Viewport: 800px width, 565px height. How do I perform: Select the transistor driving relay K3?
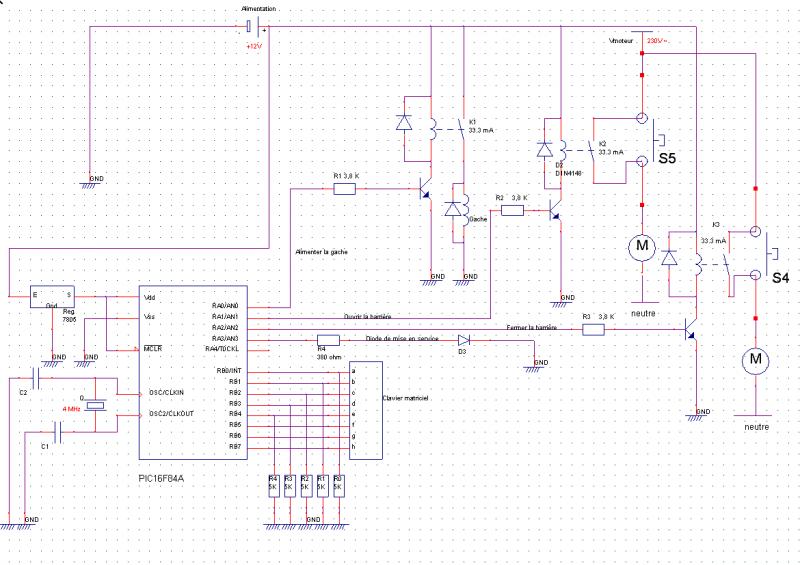click(690, 330)
